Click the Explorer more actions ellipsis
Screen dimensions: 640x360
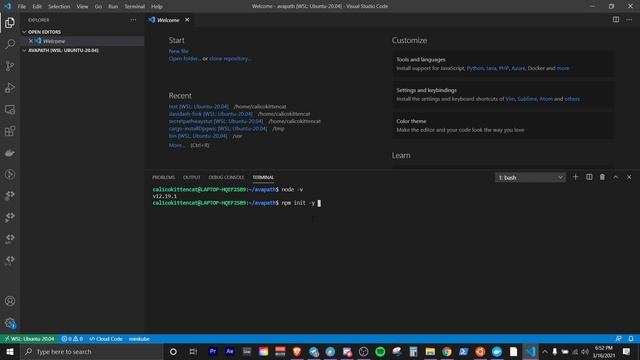[x=133, y=20]
